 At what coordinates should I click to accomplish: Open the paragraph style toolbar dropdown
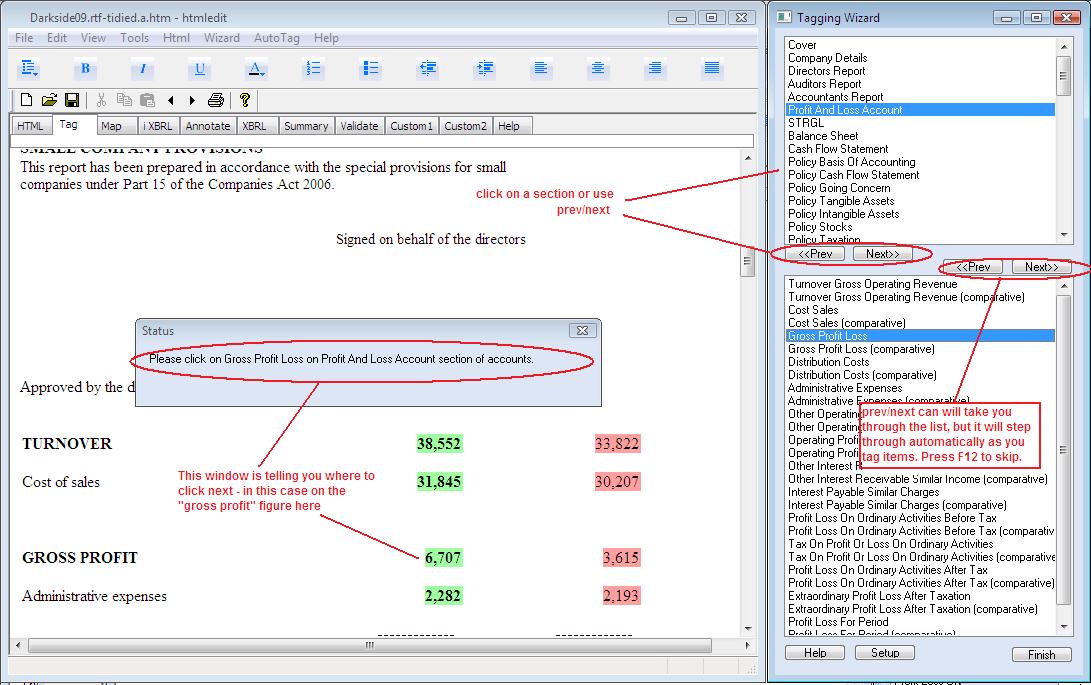[x=29, y=68]
